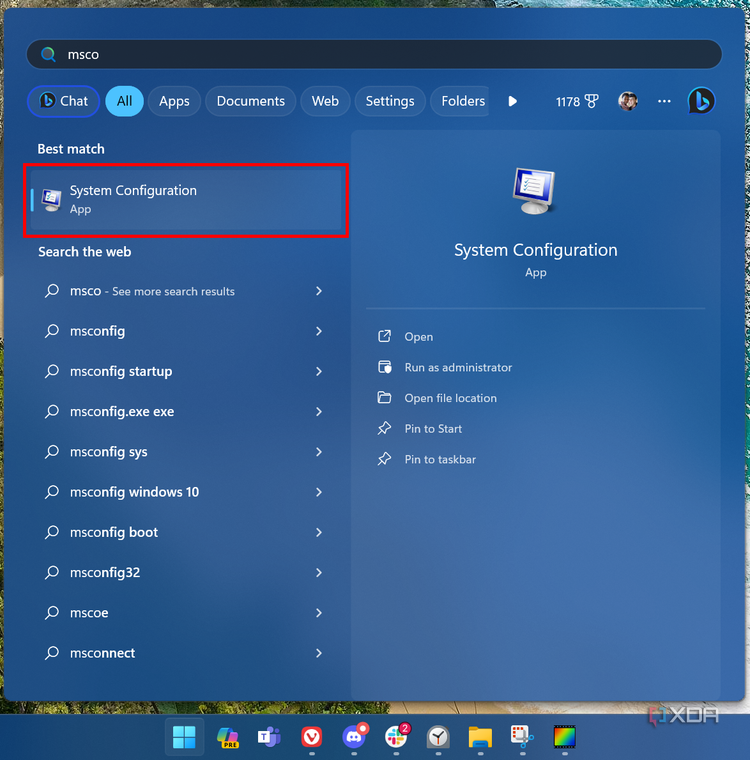This screenshot has width=750, height=760.
Task: Open System Configuration best match result
Action: pos(186,200)
